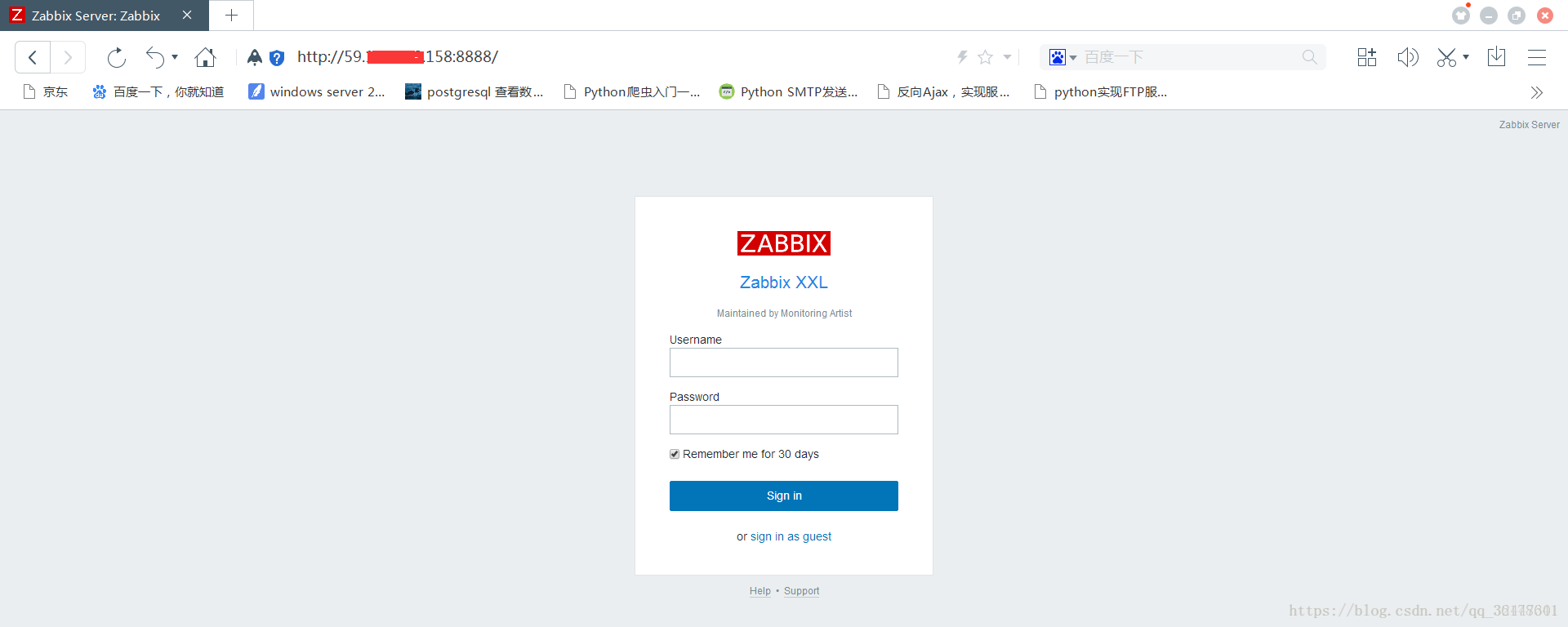The height and width of the screenshot is (627, 1568).
Task: Open the Python爬虫入门 bookmark
Action: (632, 92)
